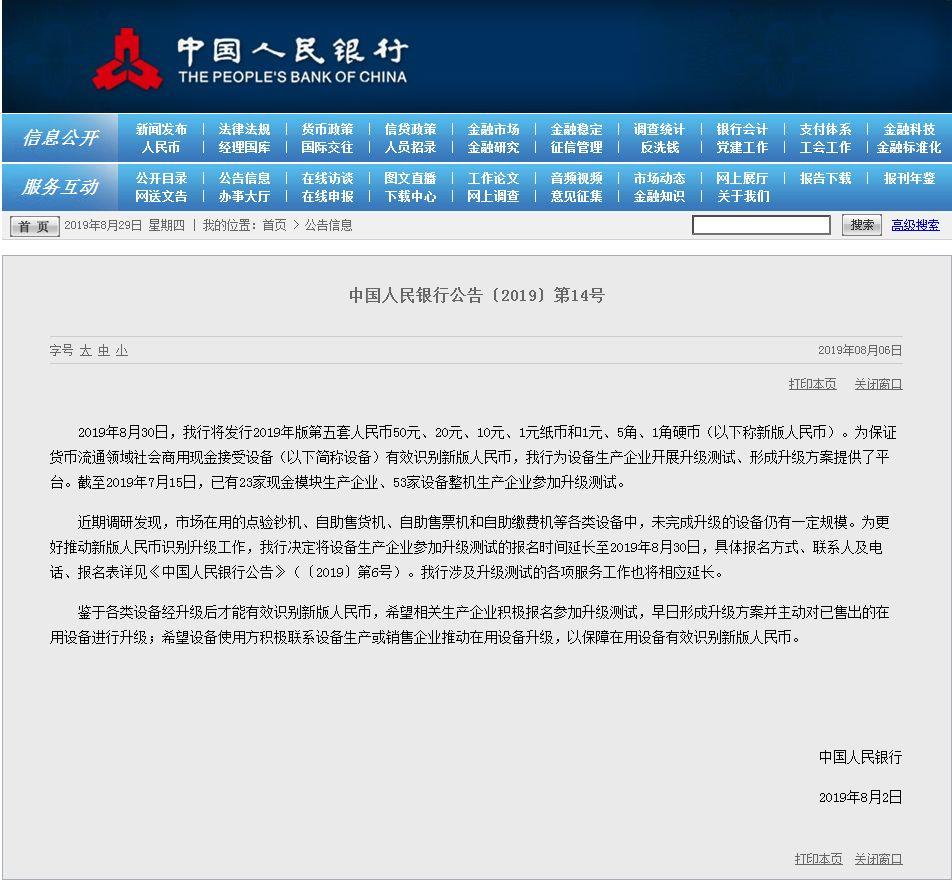Open 经理国库 navigation link
Image resolution: width=952 pixels, height=880 pixels.
(x=244, y=148)
